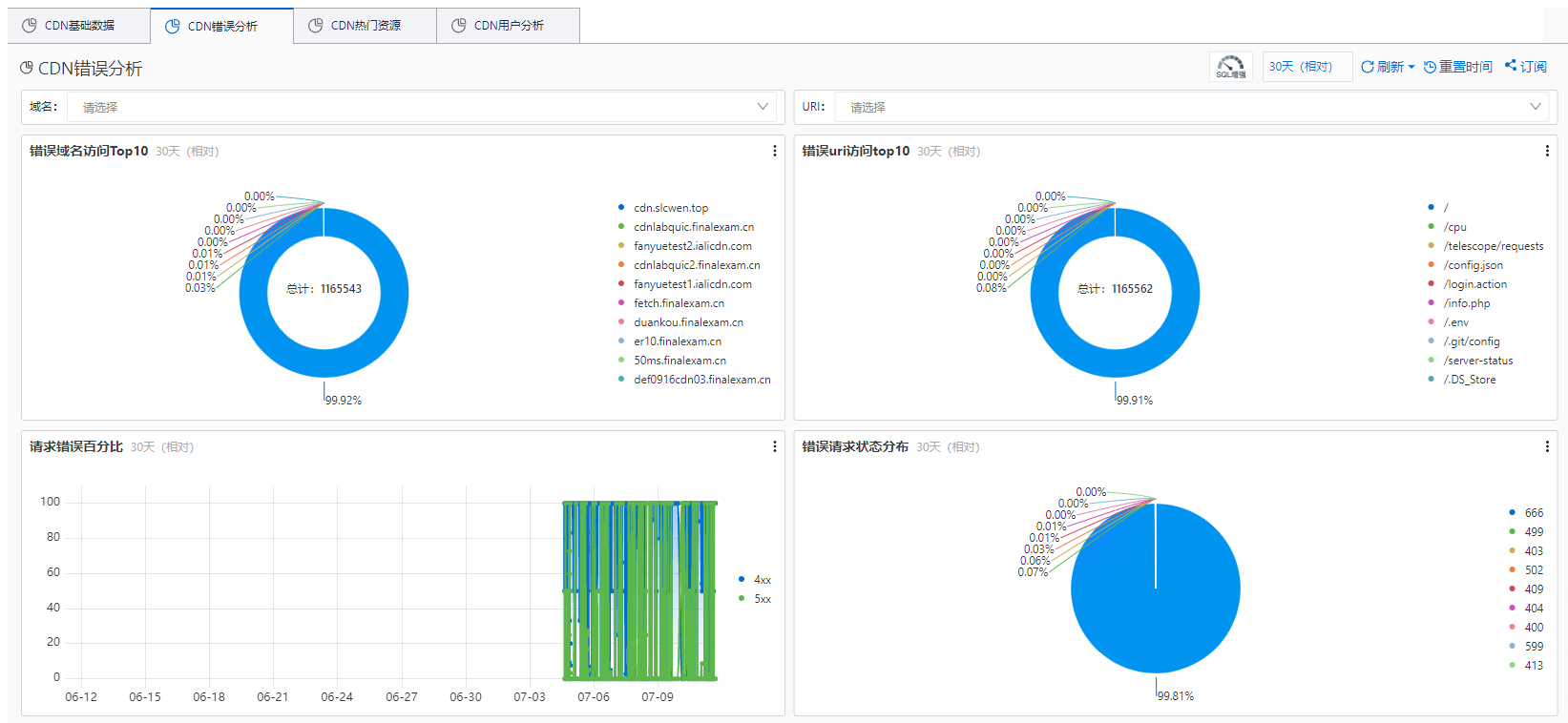
Task: Toggle status 409 legend entry
Action: tap(1526, 589)
